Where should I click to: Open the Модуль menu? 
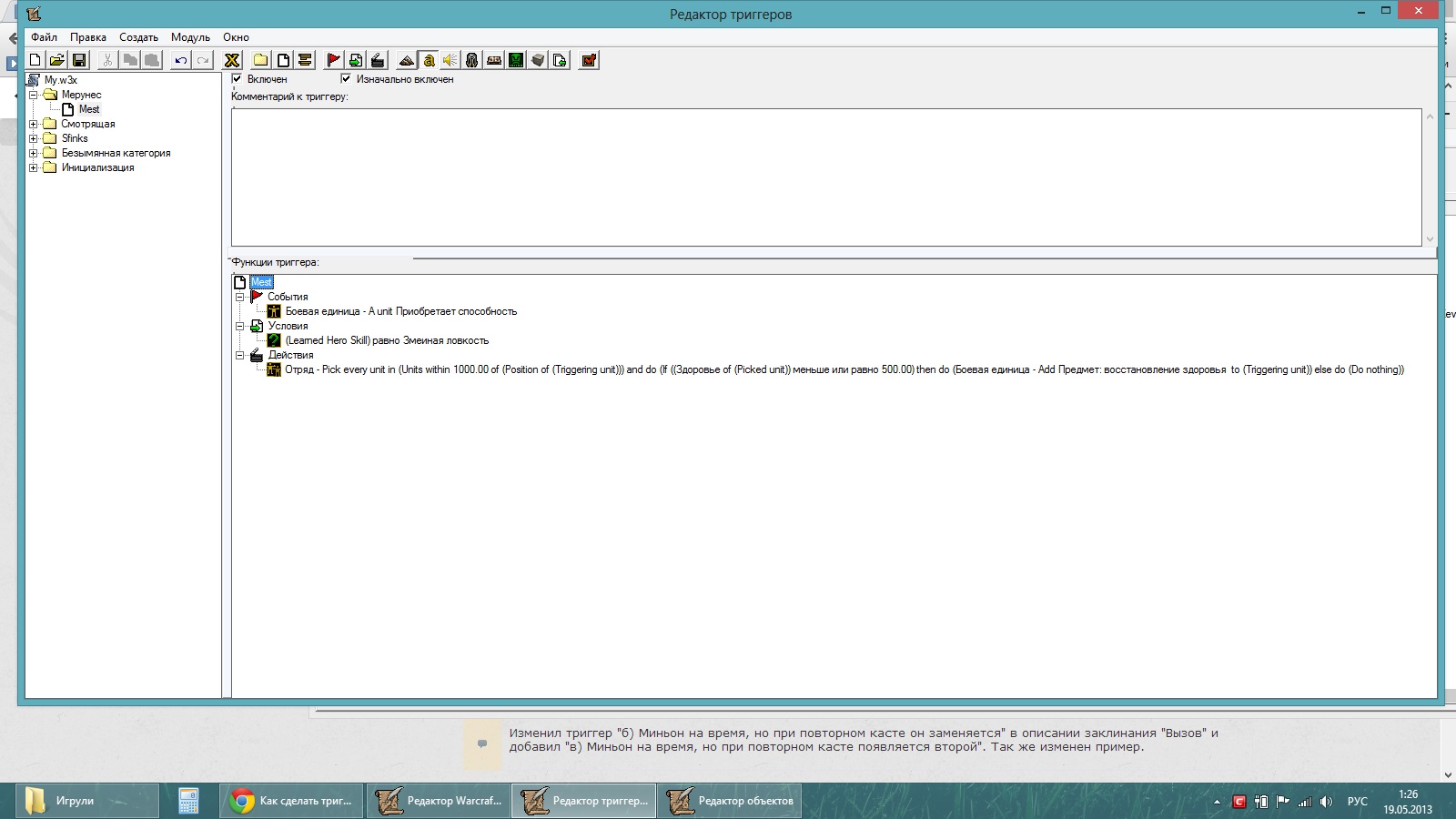[x=190, y=37]
